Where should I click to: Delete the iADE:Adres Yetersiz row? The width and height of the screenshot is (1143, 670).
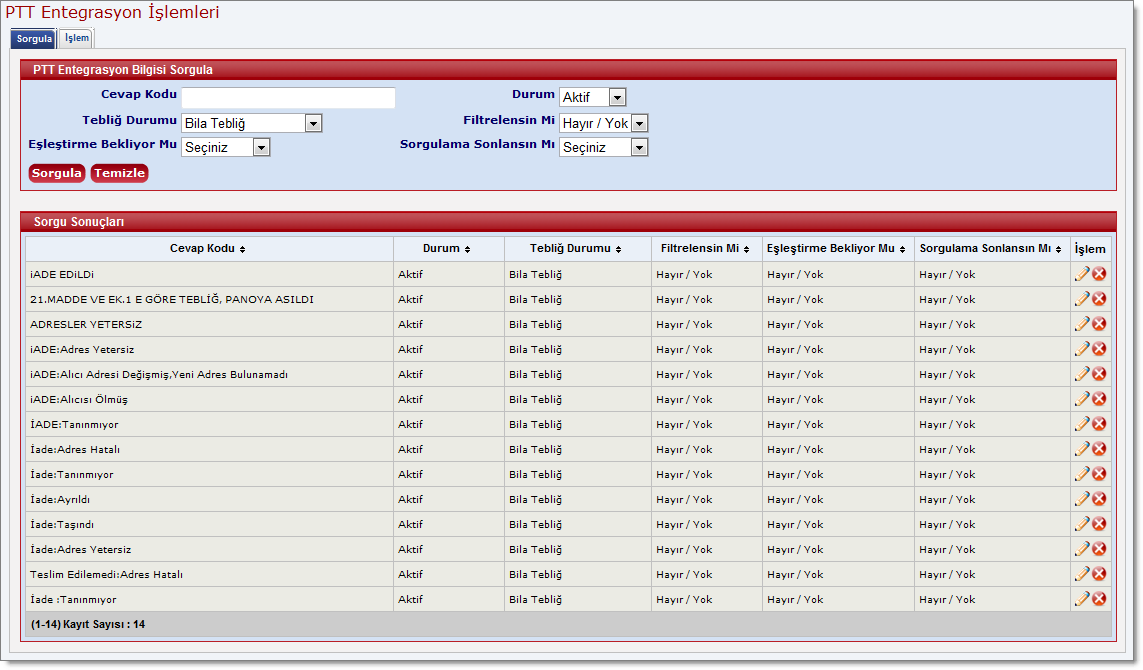click(1099, 349)
